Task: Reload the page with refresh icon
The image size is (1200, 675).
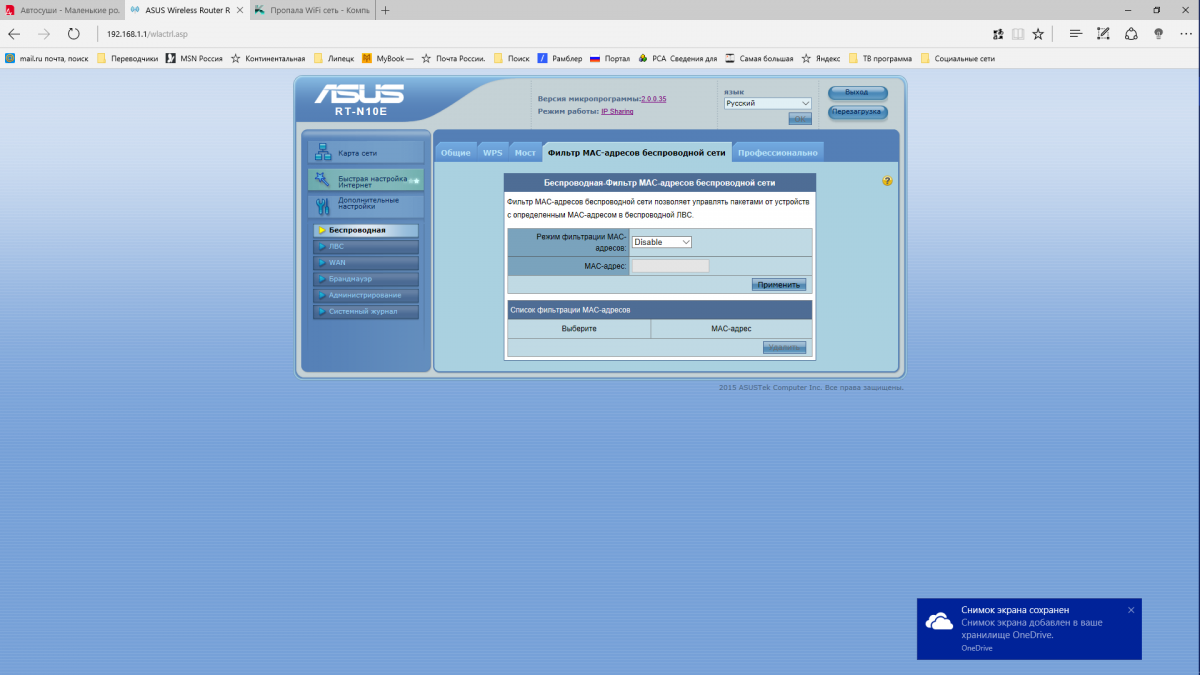Action: point(73,33)
